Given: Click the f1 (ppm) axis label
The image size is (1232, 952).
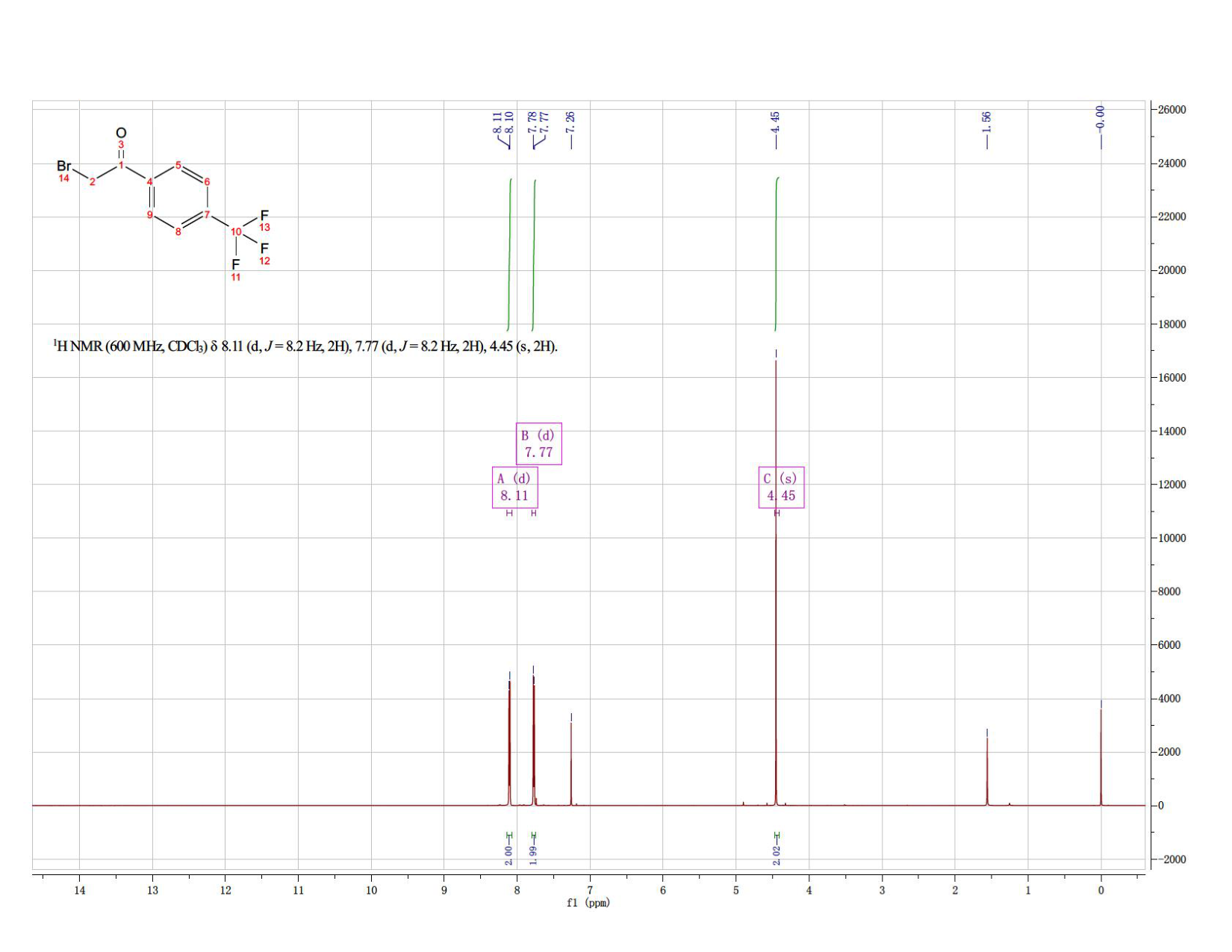Looking at the screenshot, I should pos(588,903).
